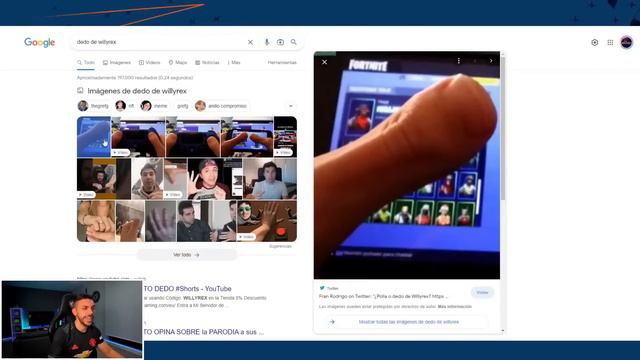The height and width of the screenshot is (360, 640).
Task: Open thumbnail of man with green sunglasses
Action: pyautogui.click(x=267, y=221)
